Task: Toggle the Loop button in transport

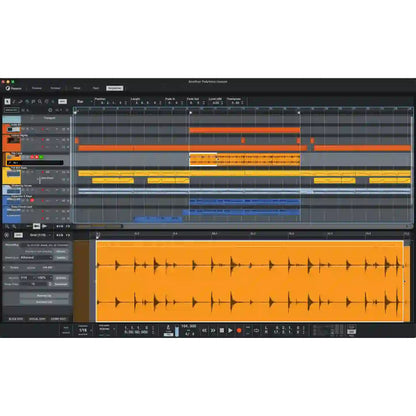Action: (256, 330)
